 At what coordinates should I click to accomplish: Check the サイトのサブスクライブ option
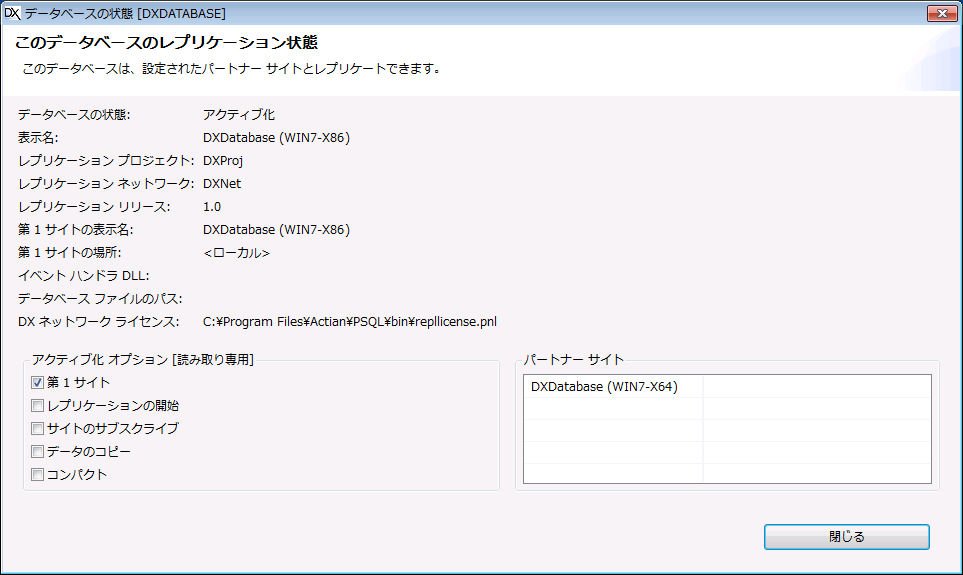click(38, 428)
